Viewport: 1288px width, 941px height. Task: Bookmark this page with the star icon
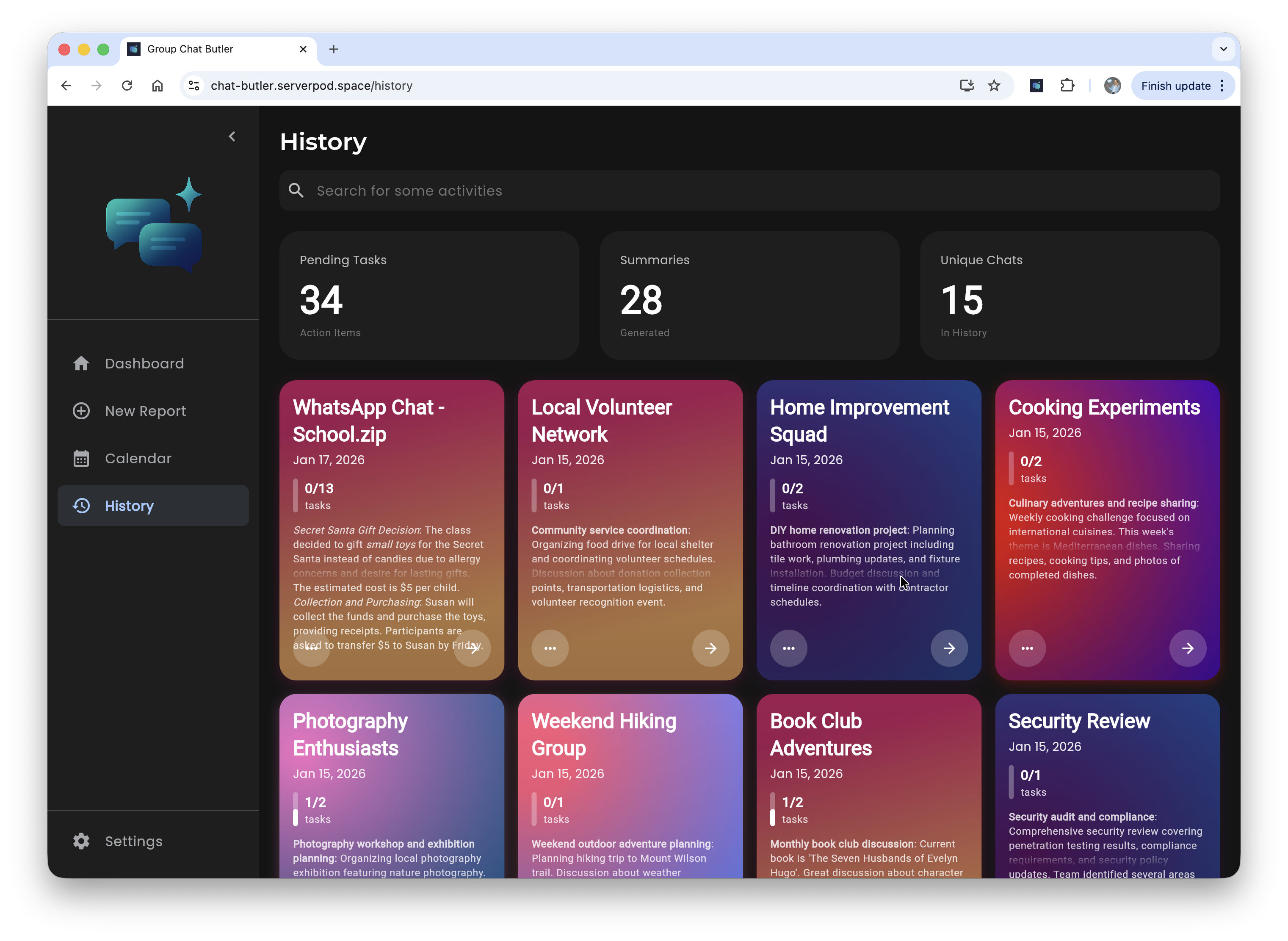click(x=994, y=86)
